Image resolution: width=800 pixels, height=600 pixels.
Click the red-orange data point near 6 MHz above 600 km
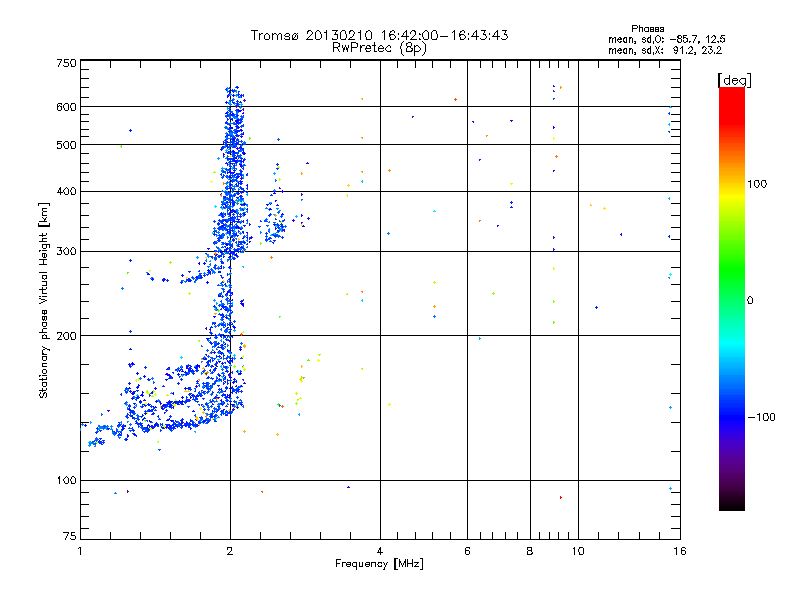coord(456,99)
